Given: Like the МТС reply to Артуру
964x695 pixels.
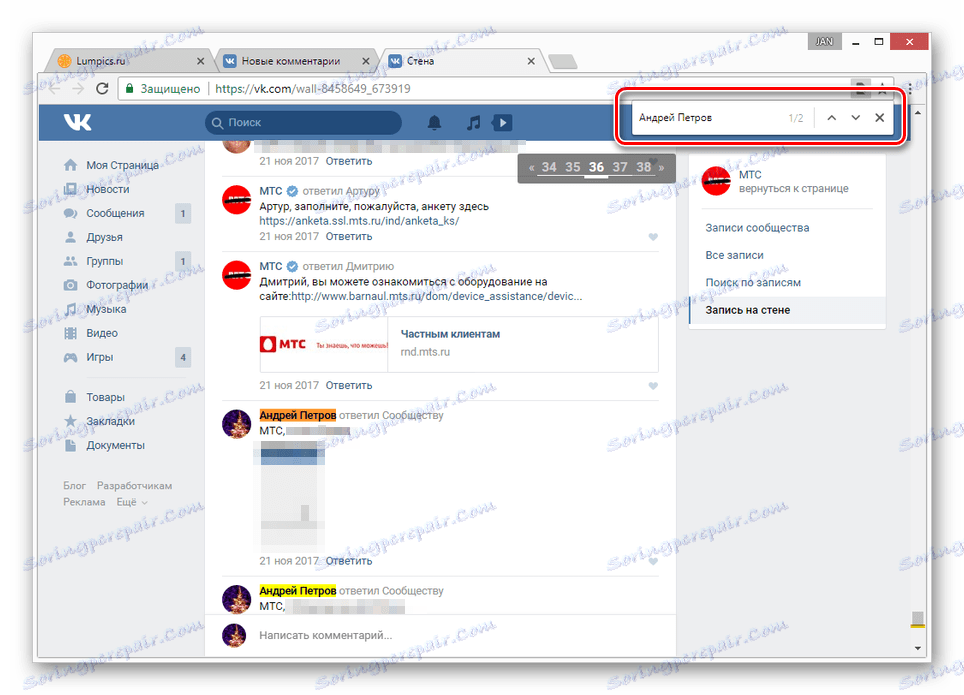Looking at the screenshot, I should [653, 237].
